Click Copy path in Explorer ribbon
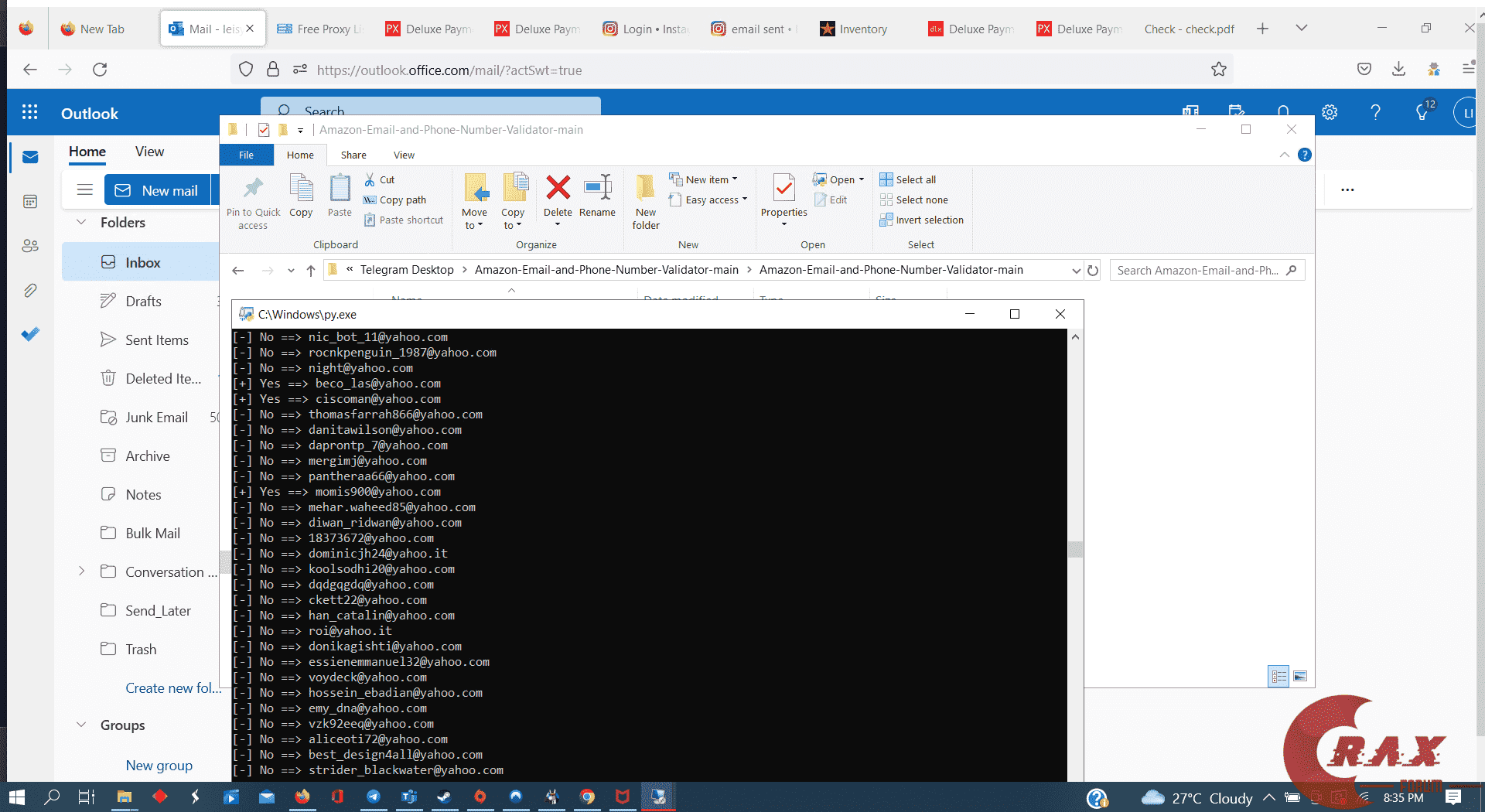This screenshot has width=1485, height=812. pyautogui.click(x=395, y=200)
